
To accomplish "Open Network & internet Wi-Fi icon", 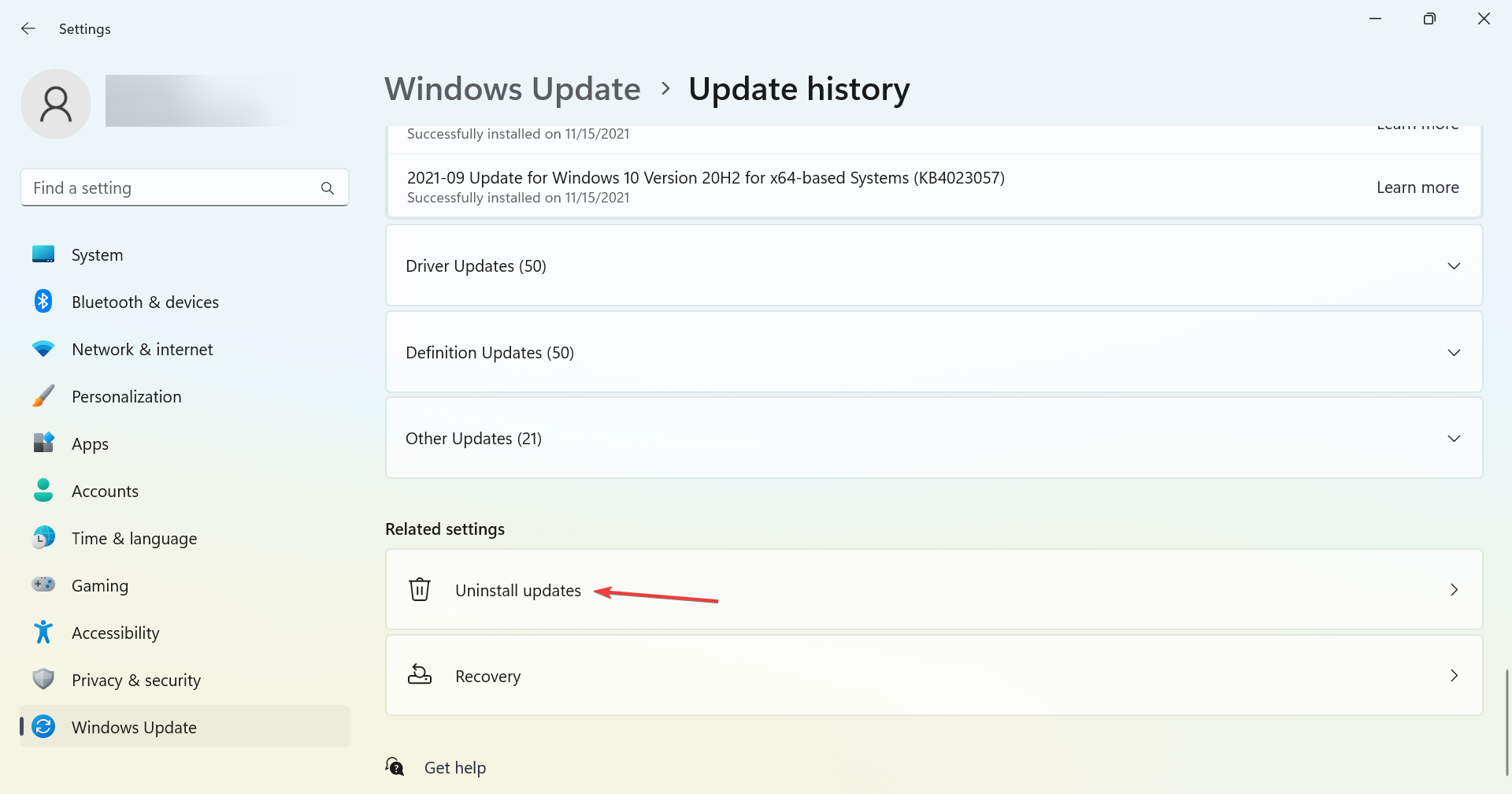I will tap(43, 349).
